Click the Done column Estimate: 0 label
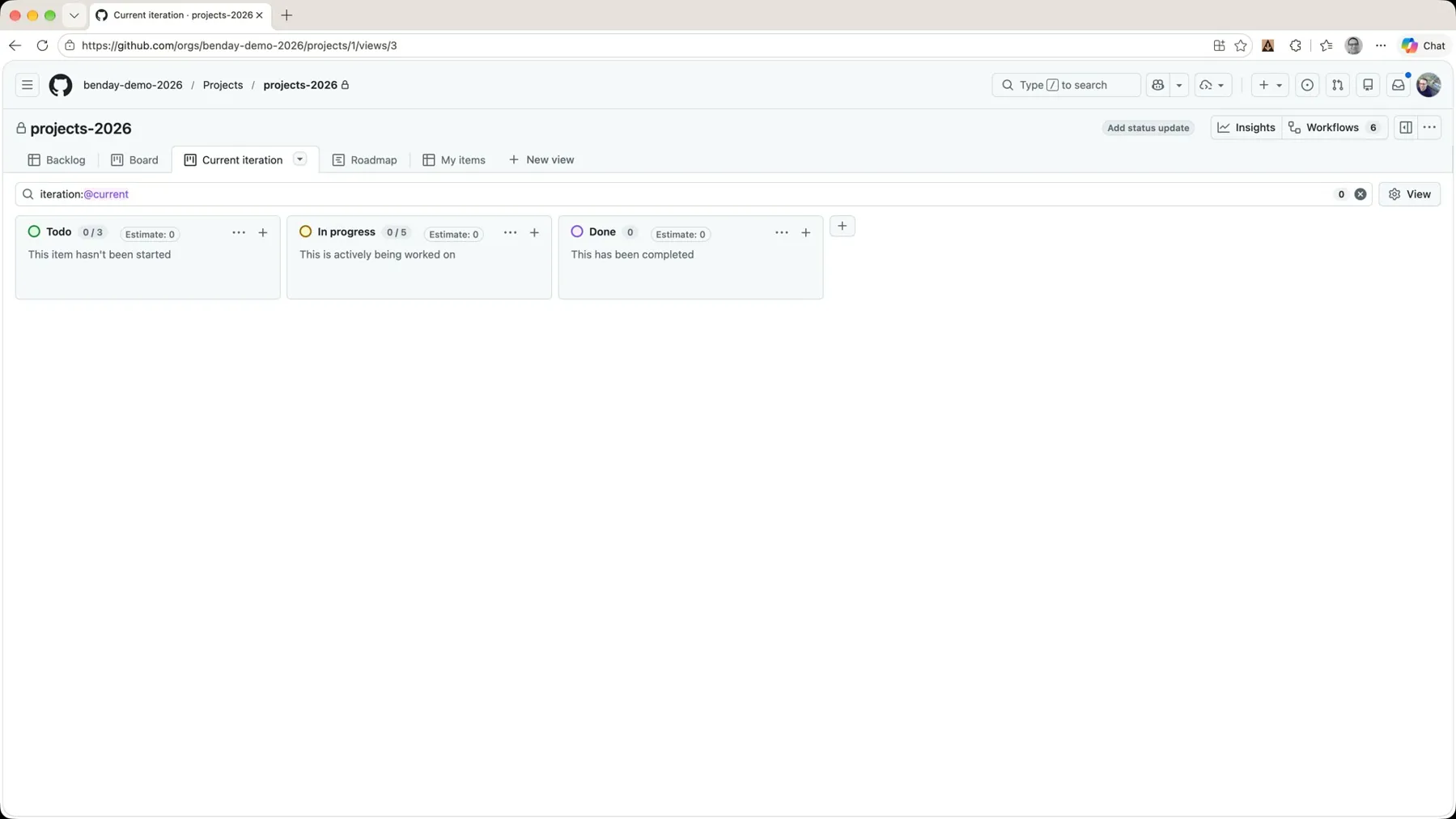The image size is (1456, 819). [681, 235]
